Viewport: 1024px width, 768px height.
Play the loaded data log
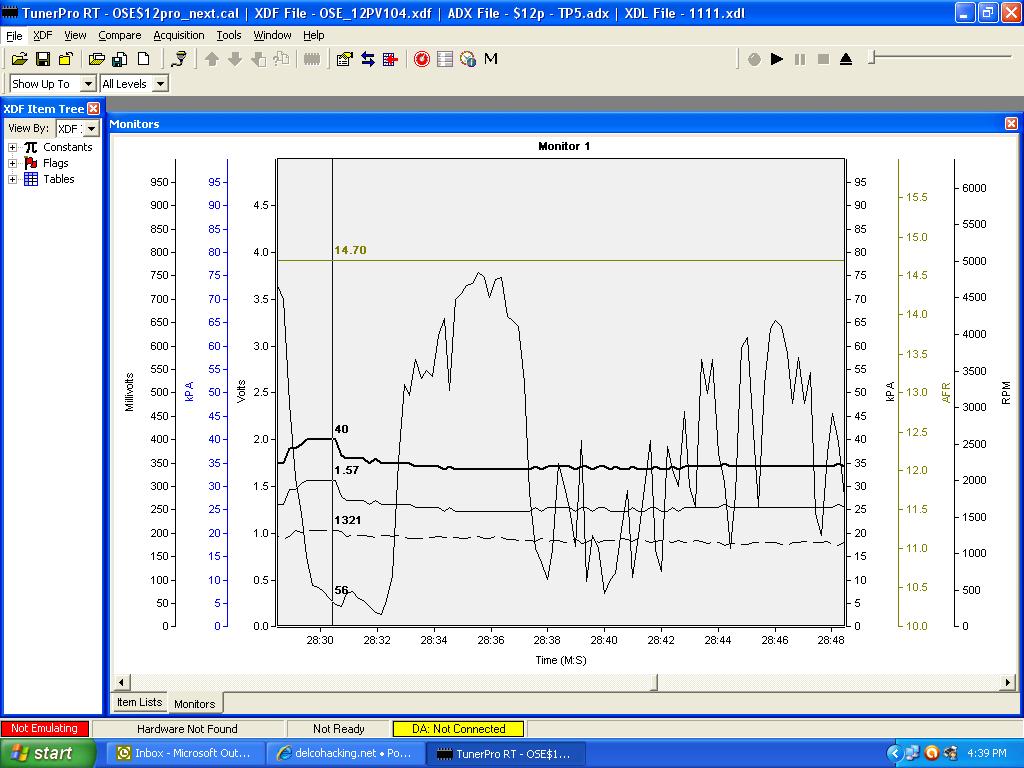pos(776,59)
